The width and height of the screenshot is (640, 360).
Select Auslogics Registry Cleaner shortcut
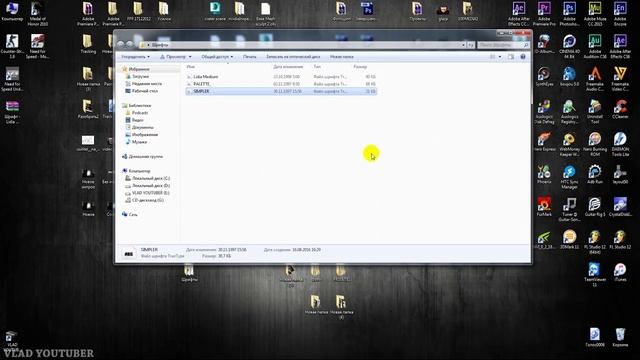click(x=569, y=111)
